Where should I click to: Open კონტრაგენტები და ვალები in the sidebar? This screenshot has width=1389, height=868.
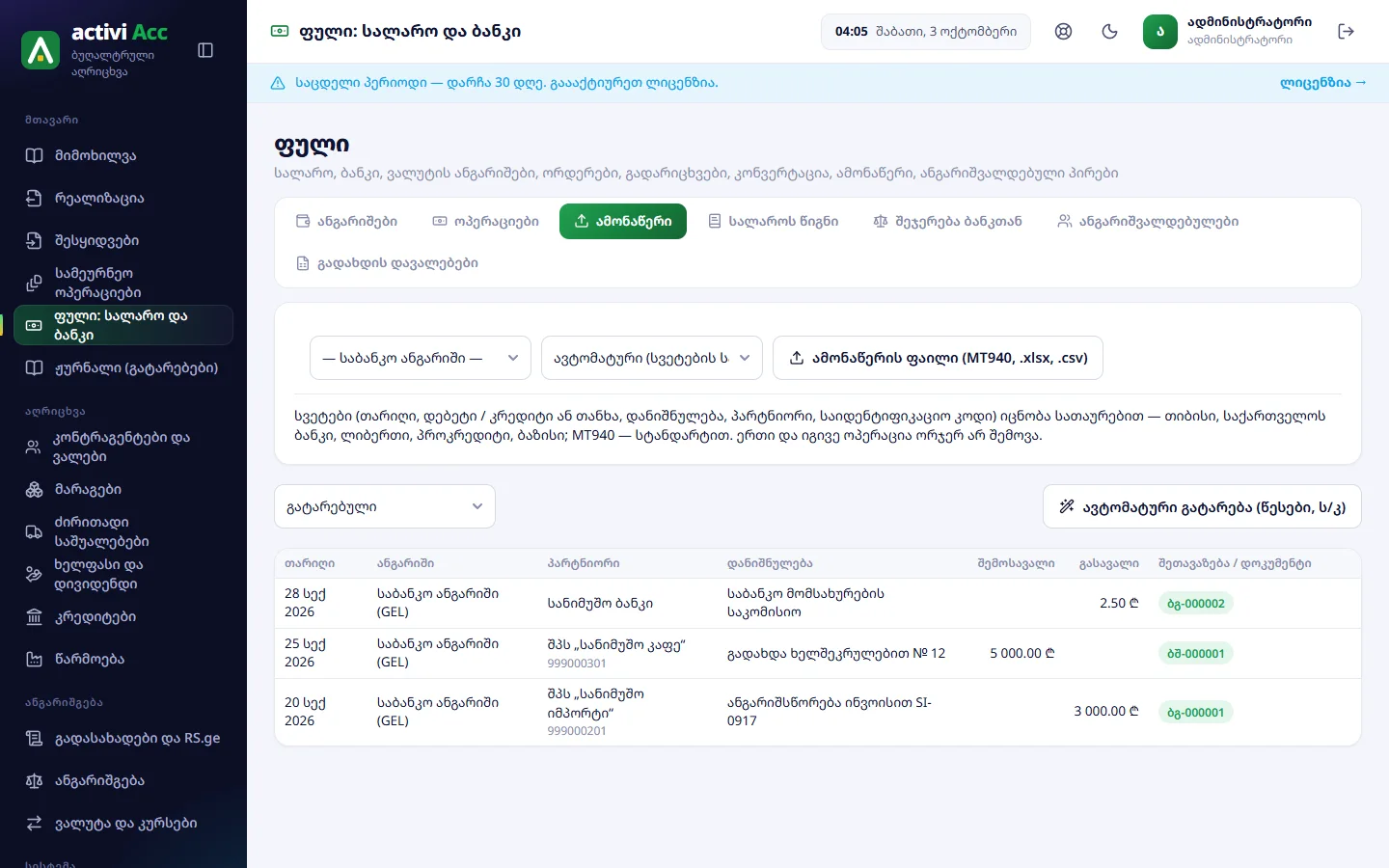(123, 447)
